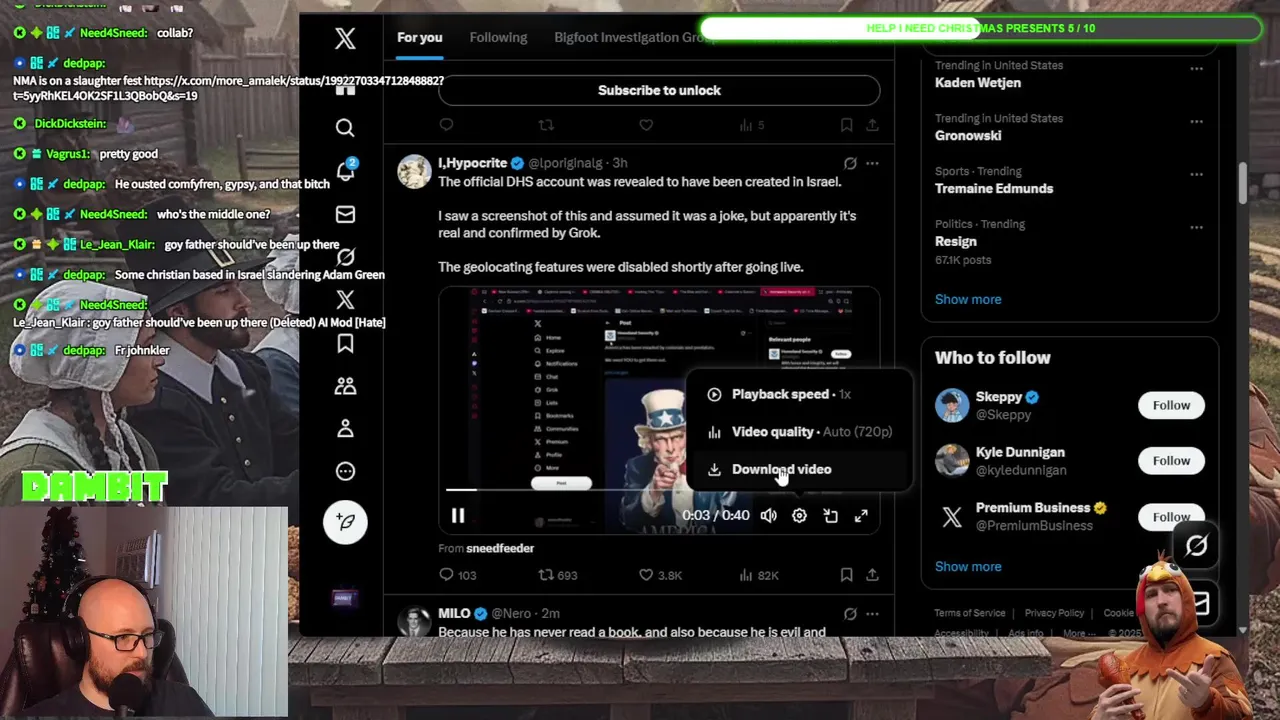Open options for Resign trend
This screenshot has width=1280, height=720.
(1196, 228)
